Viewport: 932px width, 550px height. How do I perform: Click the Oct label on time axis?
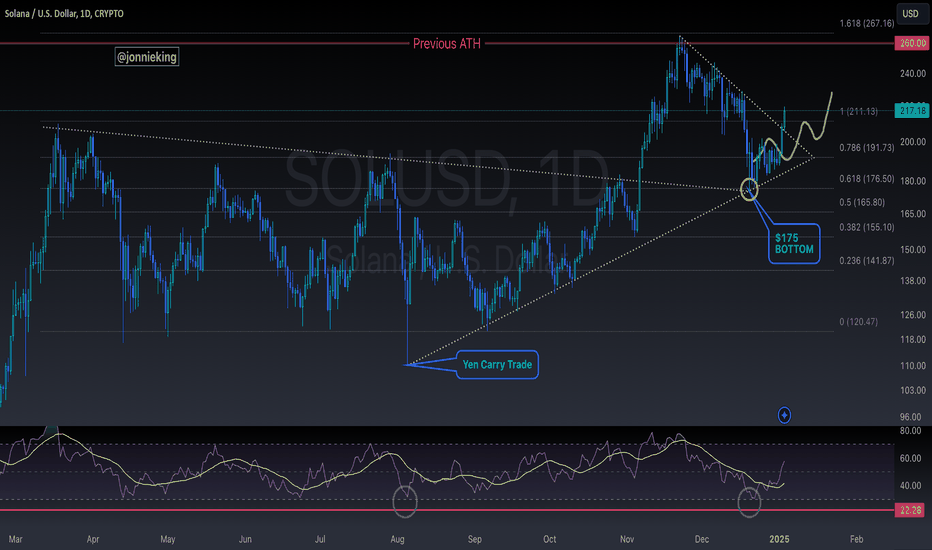pyautogui.click(x=549, y=539)
